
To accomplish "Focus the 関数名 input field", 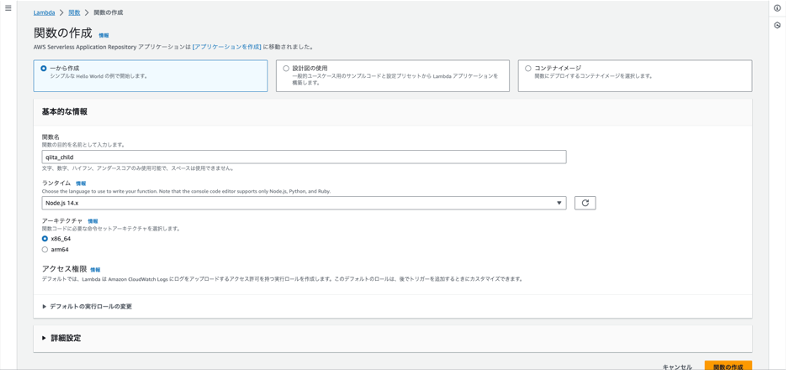I will 304,157.
